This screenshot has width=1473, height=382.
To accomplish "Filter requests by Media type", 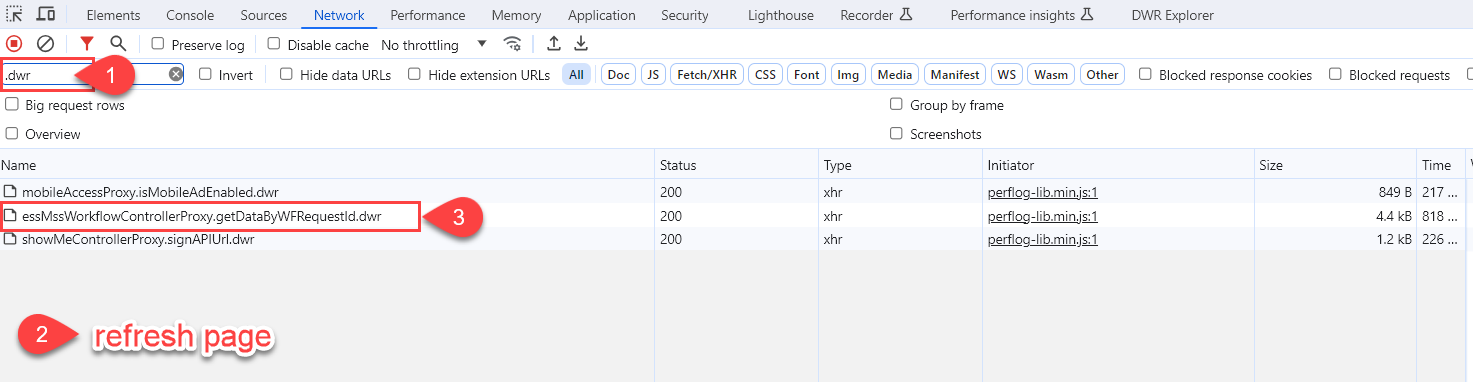I will point(895,74).
